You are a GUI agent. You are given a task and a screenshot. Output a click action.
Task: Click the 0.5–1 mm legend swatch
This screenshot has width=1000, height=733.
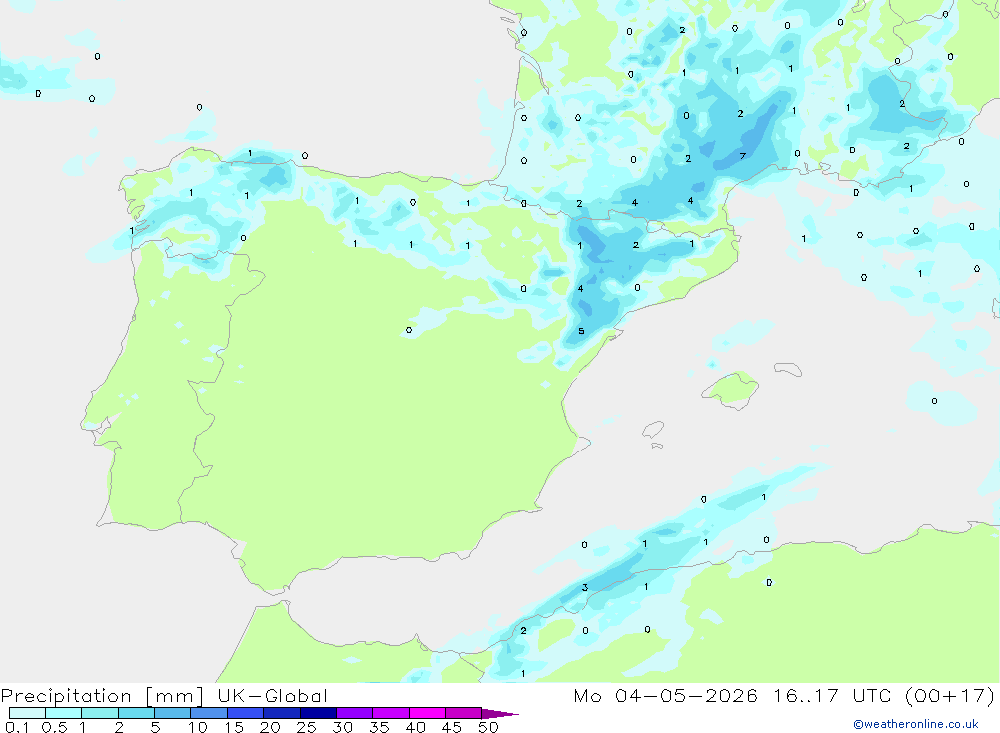tap(64, 713)
